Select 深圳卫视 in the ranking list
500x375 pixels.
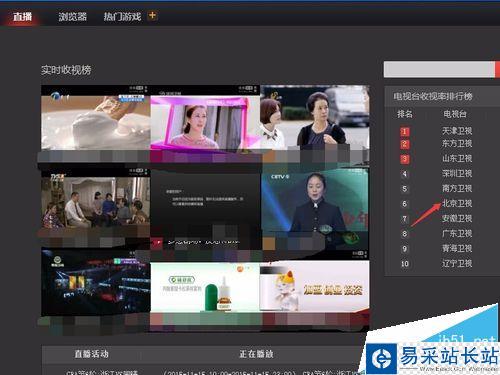tap(457, 173)
